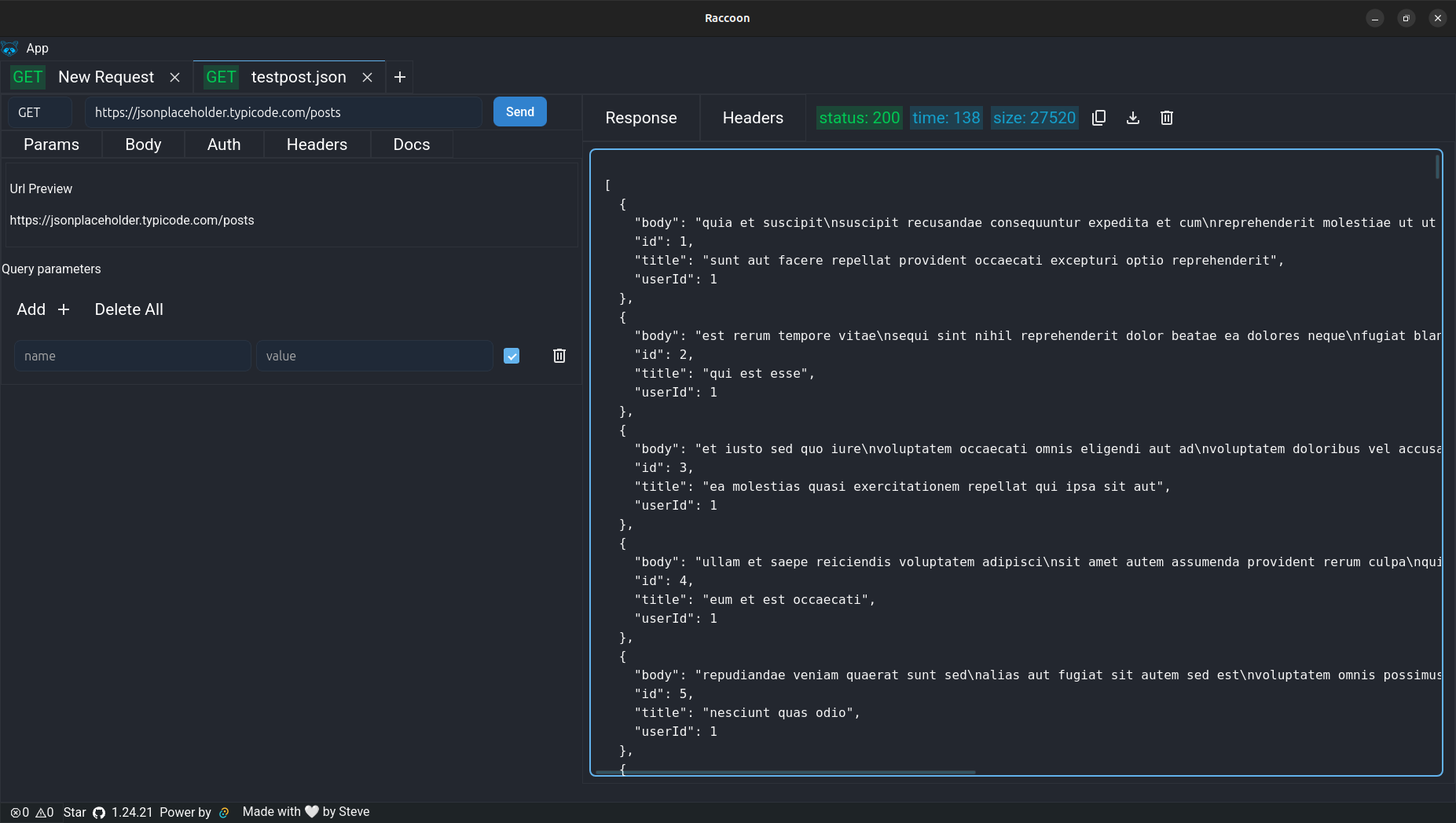This screenshot has width=1456, height=823.
Task: Close the testpost.json tab
Action: pyautogui.click(x=367, y=77)
